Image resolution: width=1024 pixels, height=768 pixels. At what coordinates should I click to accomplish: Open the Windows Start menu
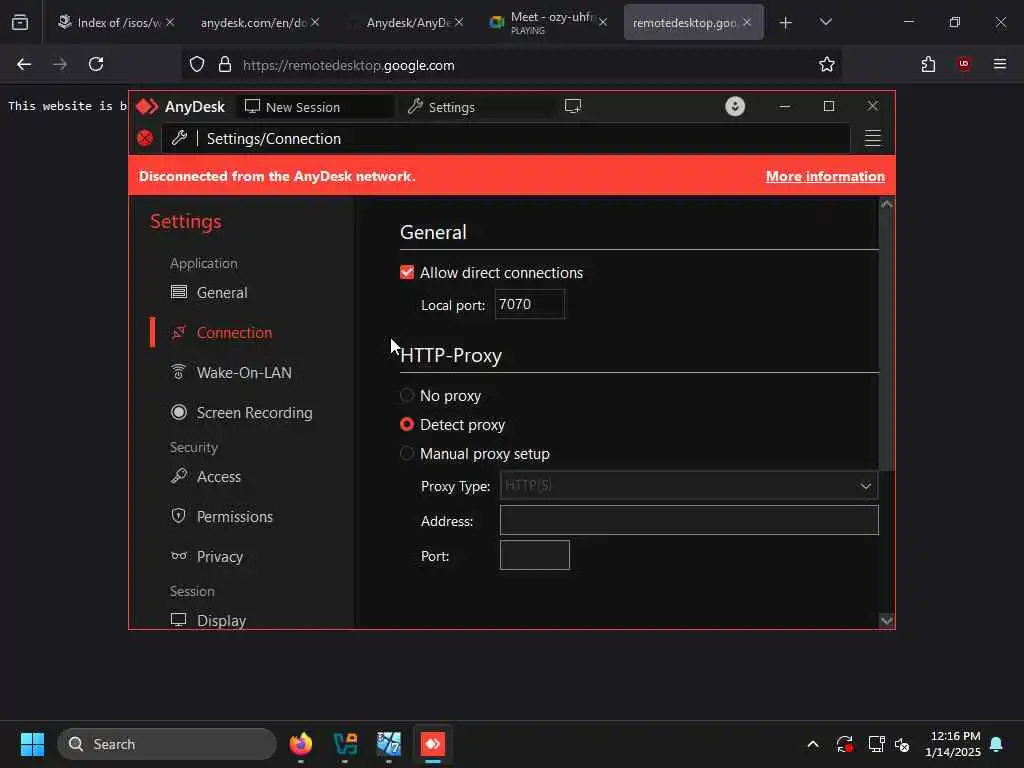click(x=32, y=744)
